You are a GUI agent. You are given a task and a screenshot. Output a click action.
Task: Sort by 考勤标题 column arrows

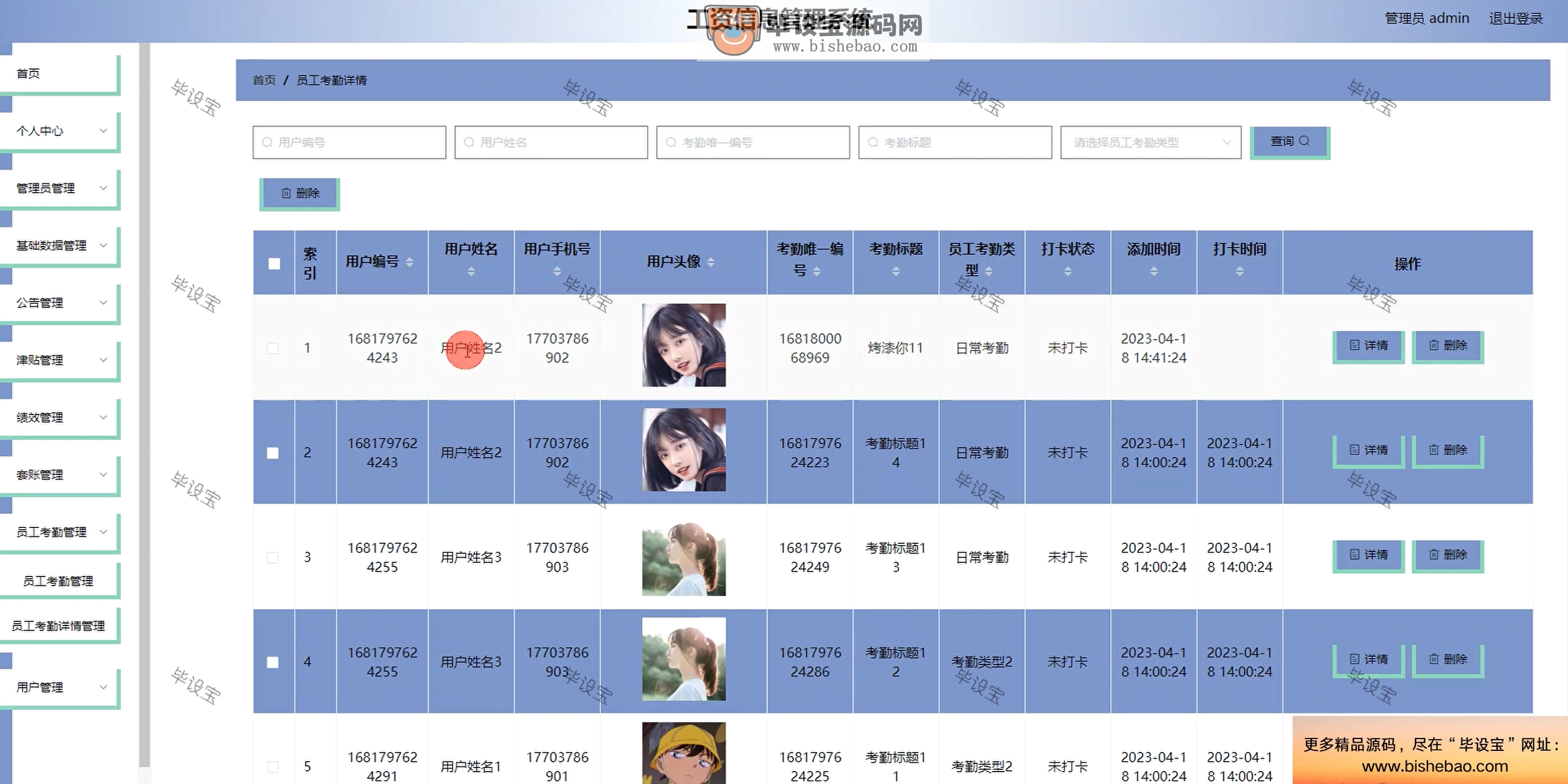[x=896, y=271]
